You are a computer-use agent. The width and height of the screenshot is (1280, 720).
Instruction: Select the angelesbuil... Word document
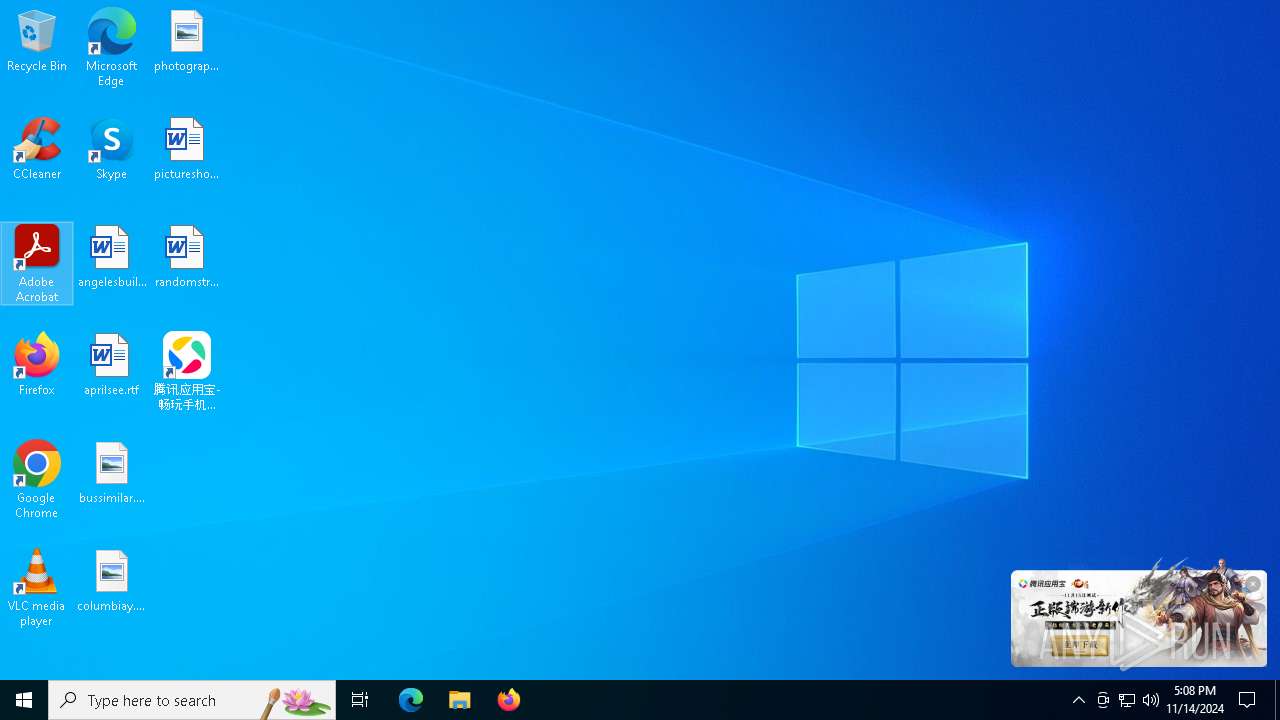[111, 258]
